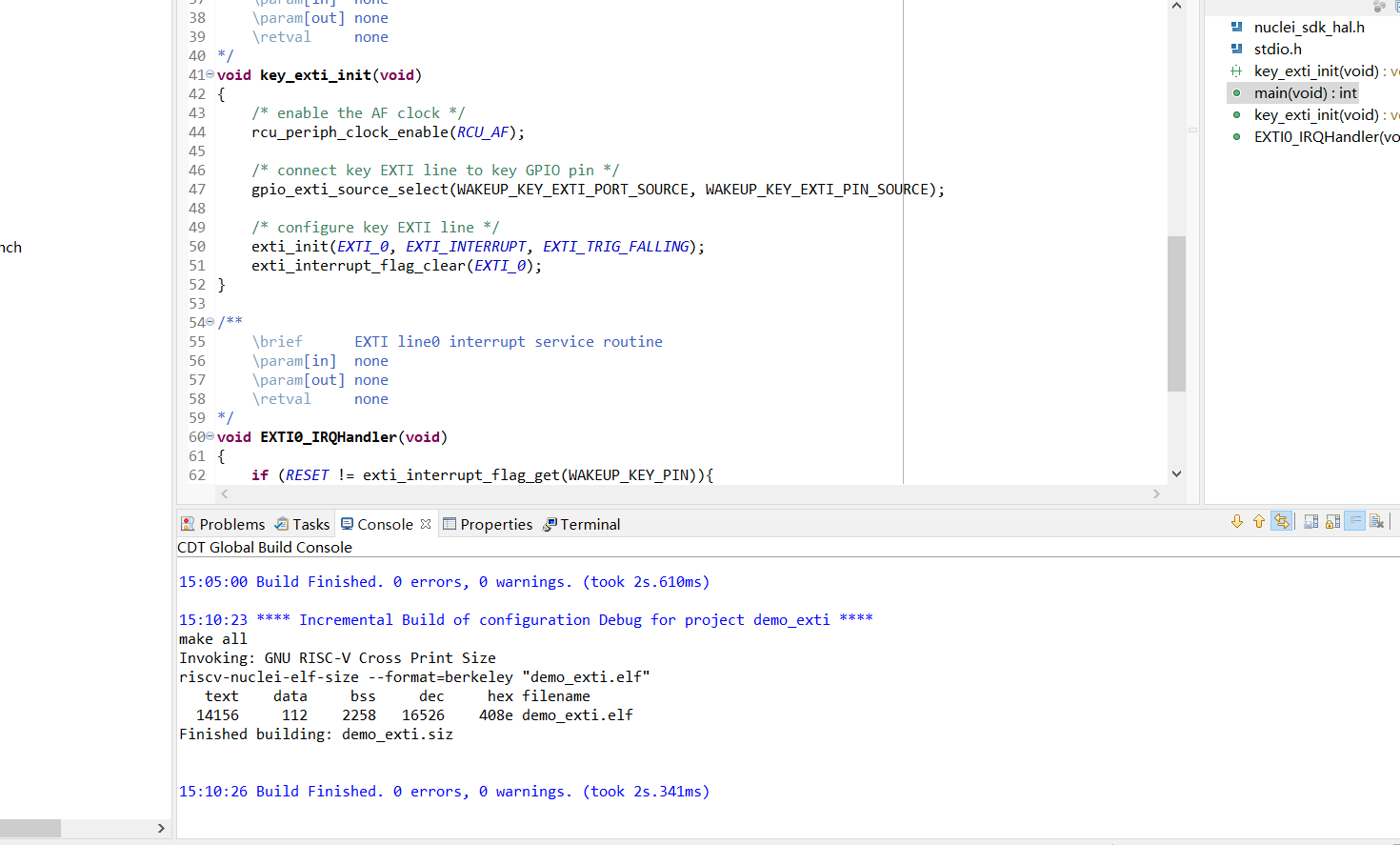1400x845 pixels.
Task: Select EXTI0_IRQHandler in the outline
Action: [1325, 136]
